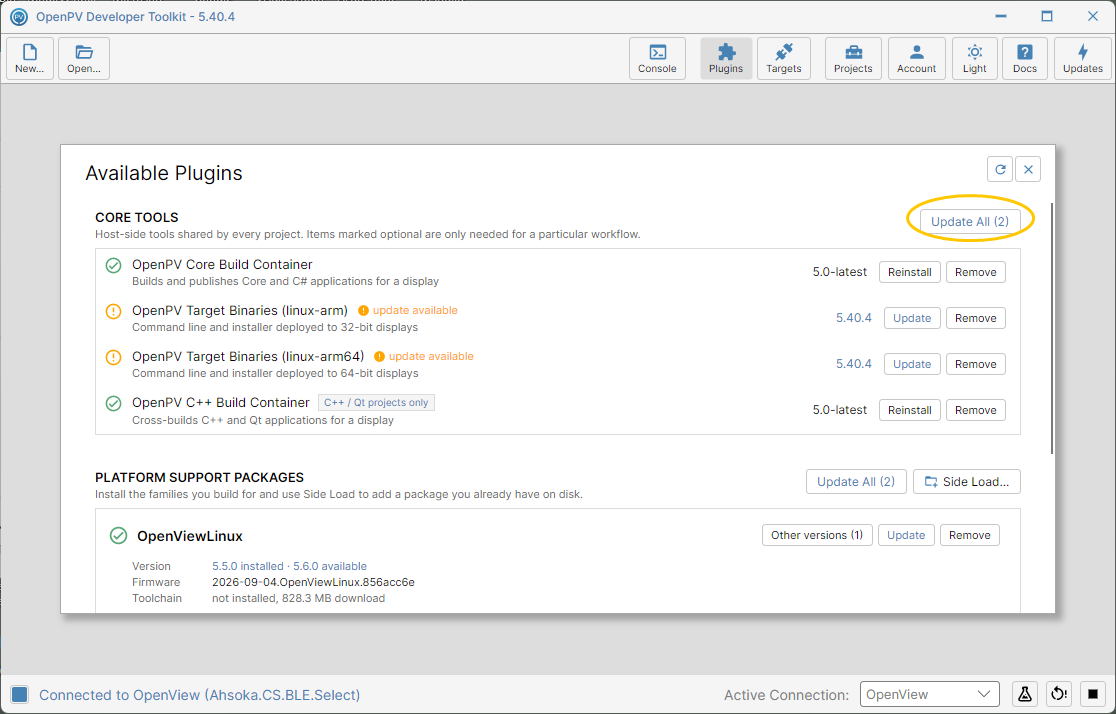Open the Docs help button
The width and height of the screenshot is (1116, 714).
click(x=1025, y=58)
